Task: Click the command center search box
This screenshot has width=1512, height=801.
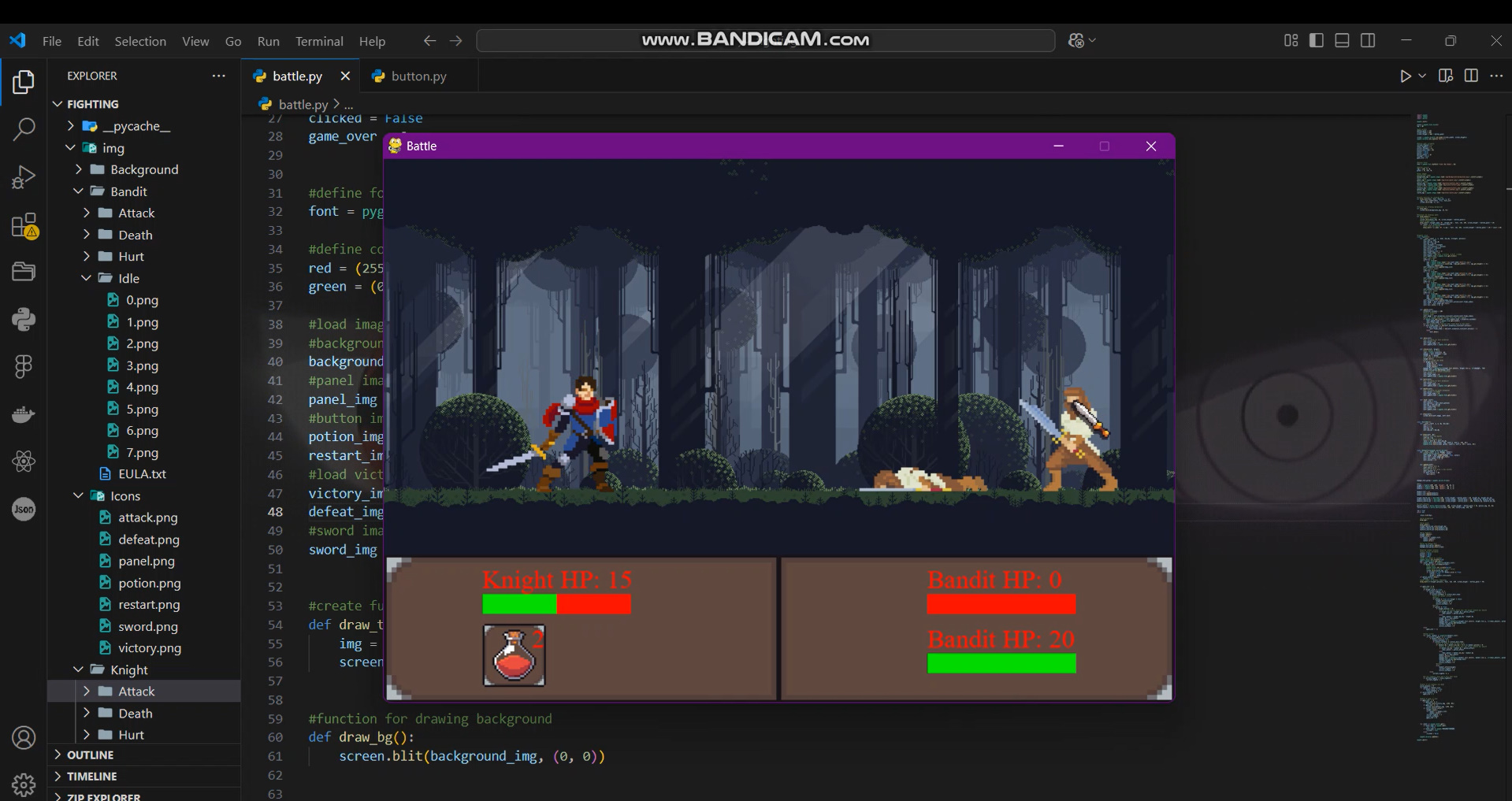Action: [x=764, y=41]
